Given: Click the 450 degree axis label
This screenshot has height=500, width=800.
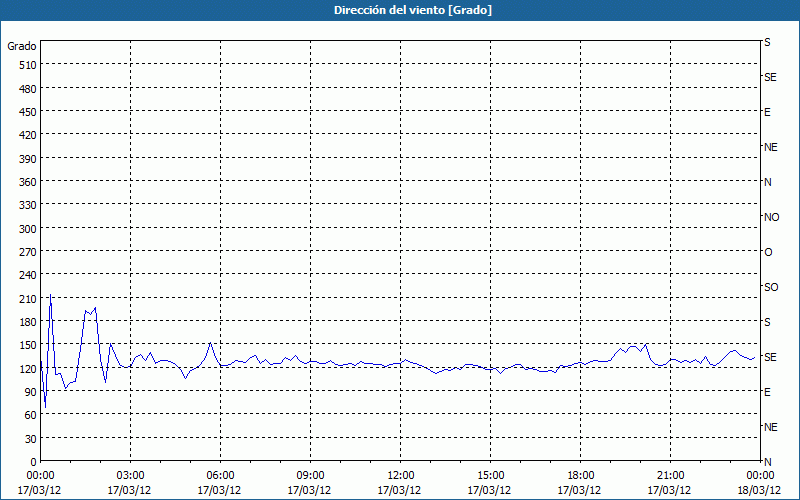Looking at the screenshot, I should coord(28,112).
